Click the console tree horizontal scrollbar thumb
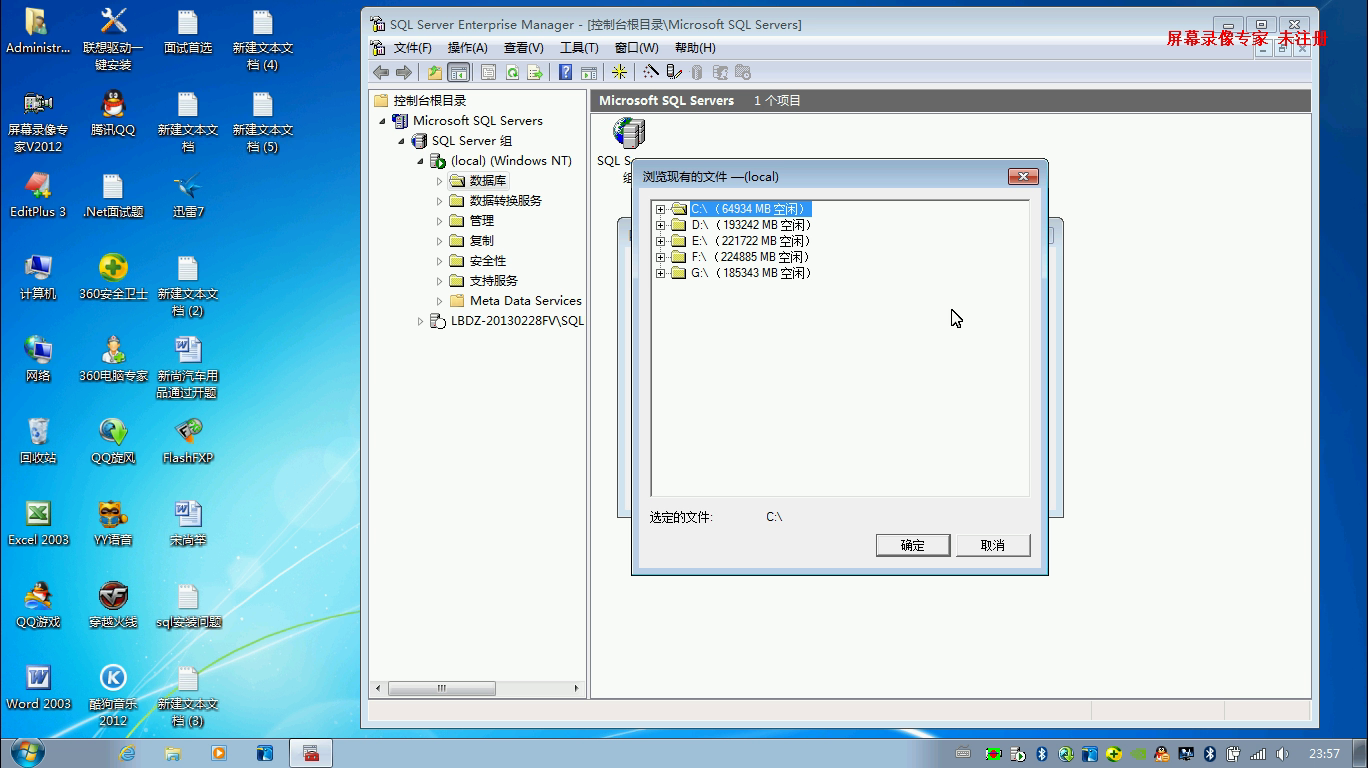1368x768 pixels. pos(441,688)
